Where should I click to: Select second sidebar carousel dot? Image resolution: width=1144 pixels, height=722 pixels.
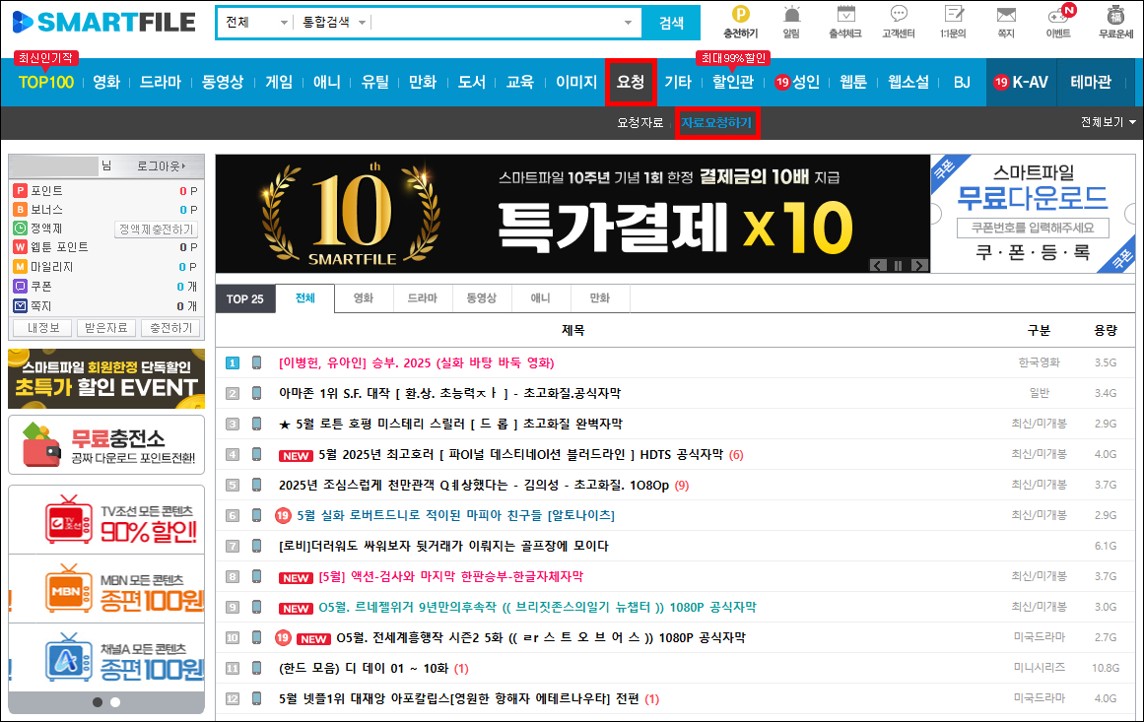115,702
